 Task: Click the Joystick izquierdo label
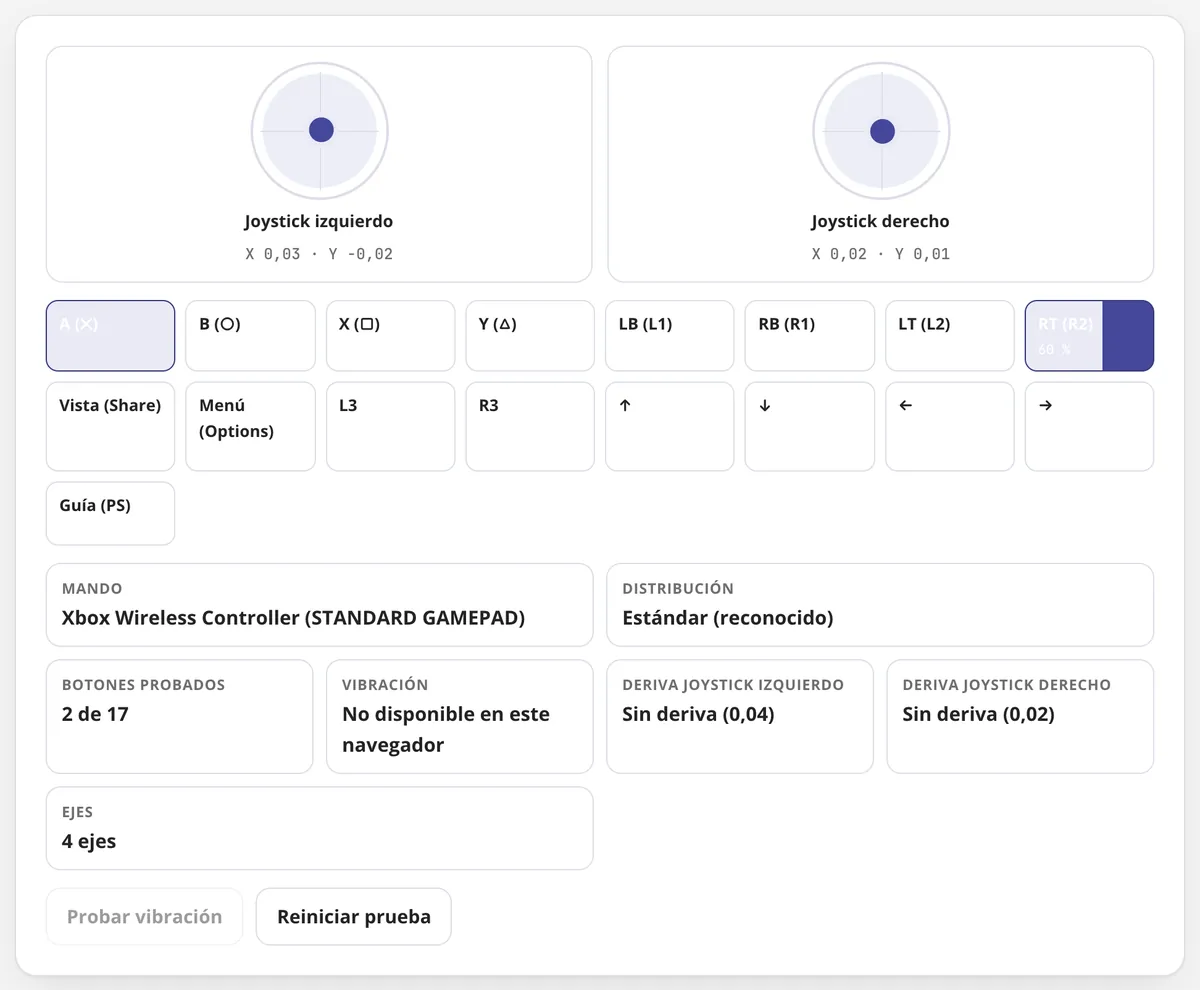click(x=319, y=222)
